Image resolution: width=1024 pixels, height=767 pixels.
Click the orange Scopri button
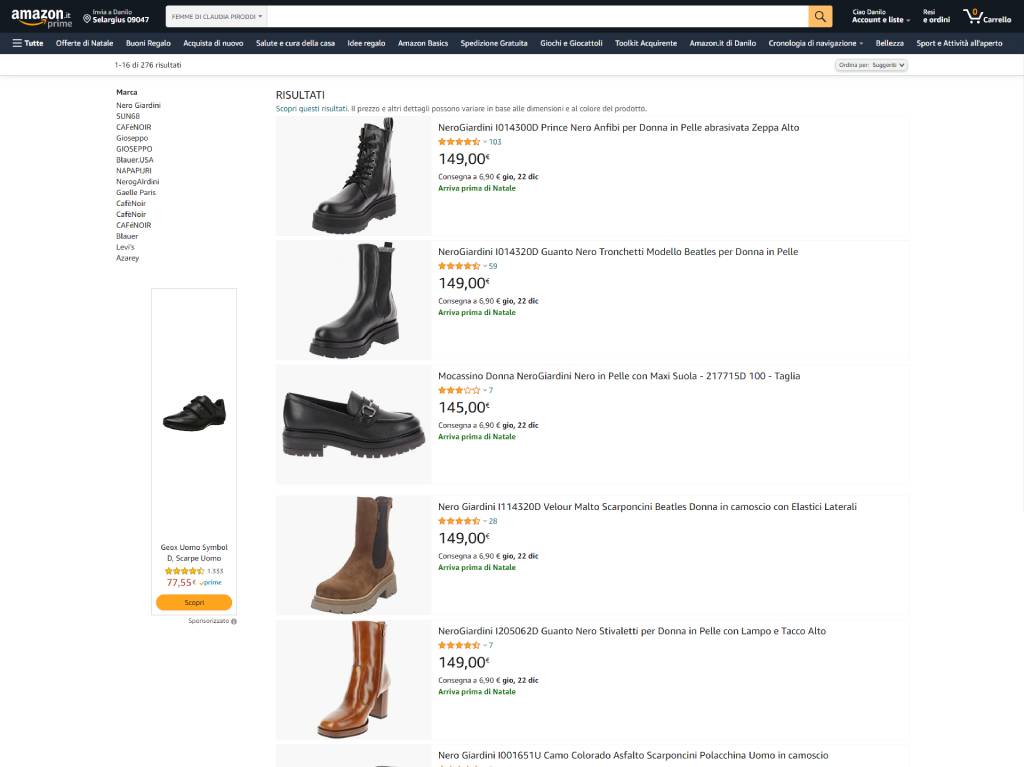pos(194,602)
